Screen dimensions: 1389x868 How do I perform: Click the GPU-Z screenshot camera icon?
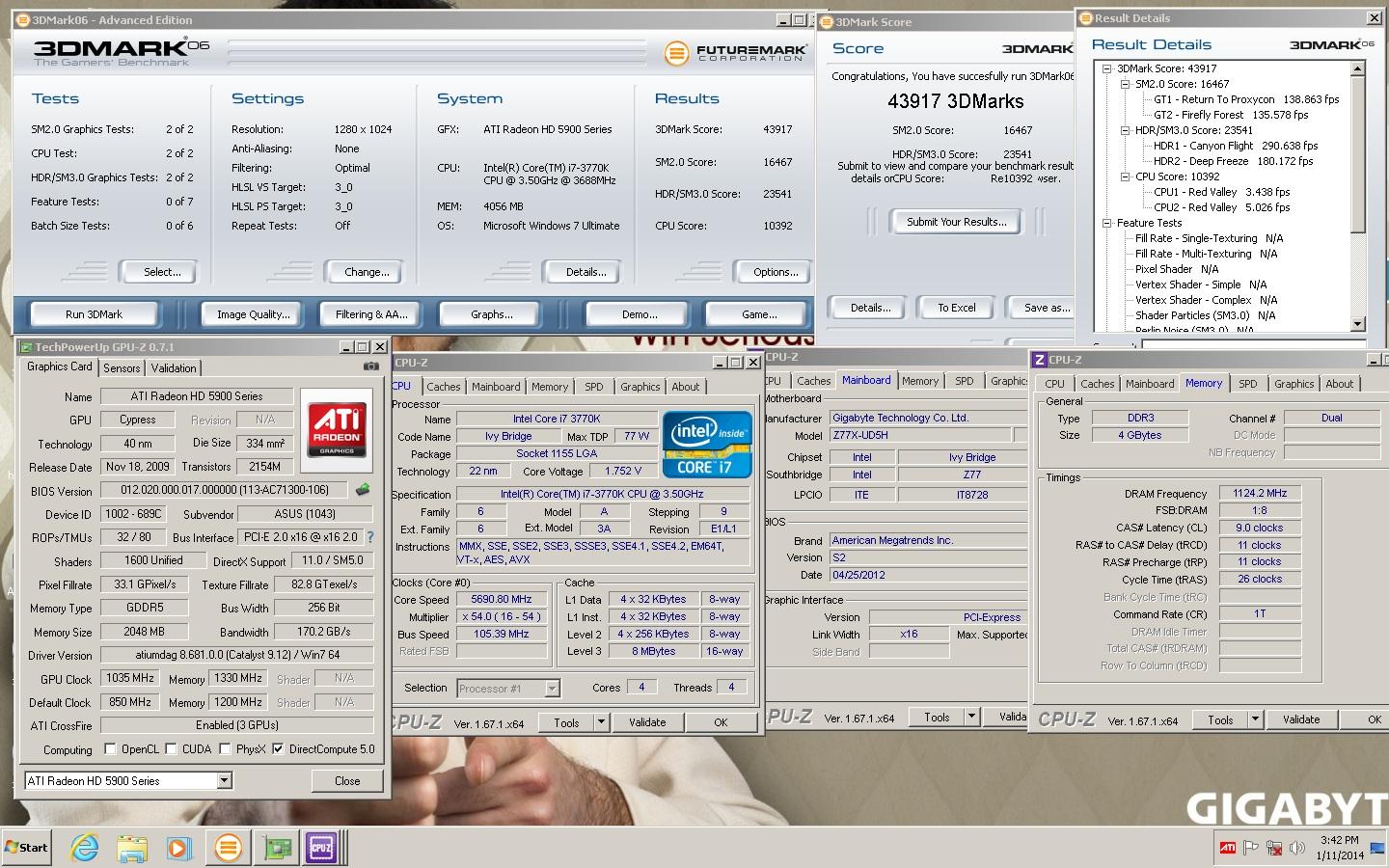tap(370, 366)
